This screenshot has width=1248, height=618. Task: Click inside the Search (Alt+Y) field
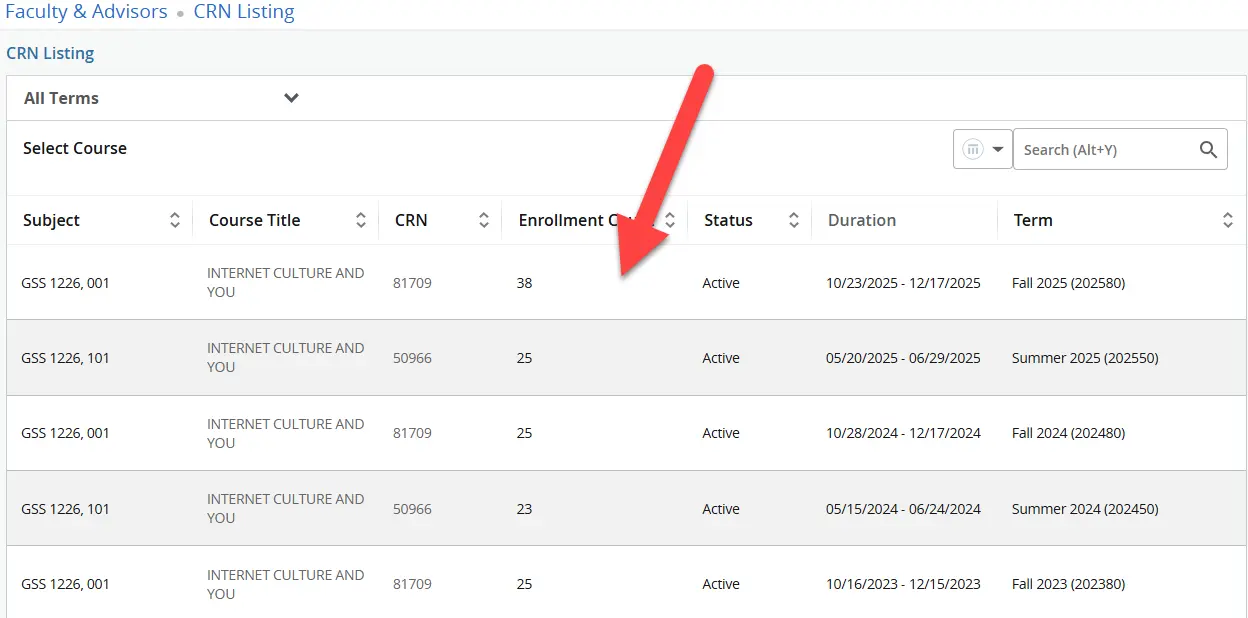(1100, 148)
